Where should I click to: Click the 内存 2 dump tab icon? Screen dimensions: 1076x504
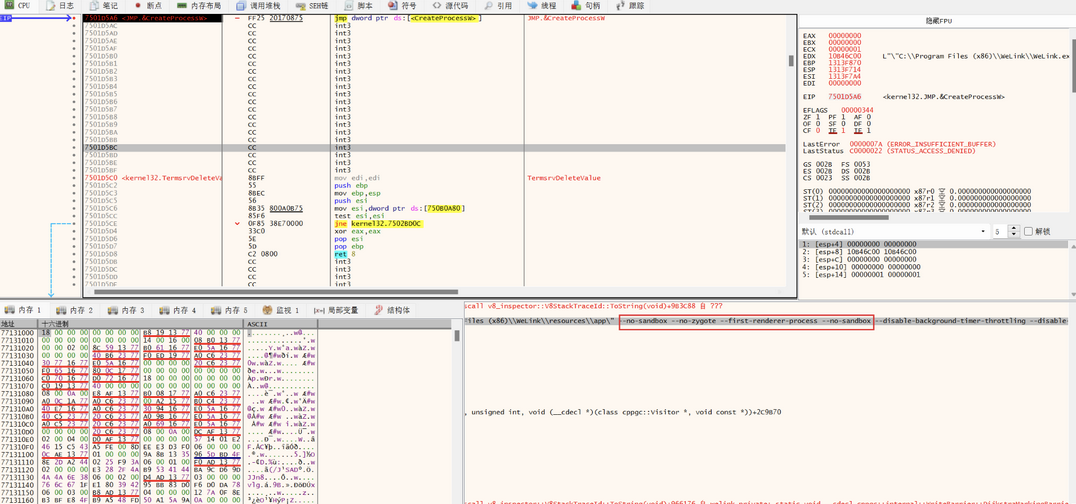[61, 310]
